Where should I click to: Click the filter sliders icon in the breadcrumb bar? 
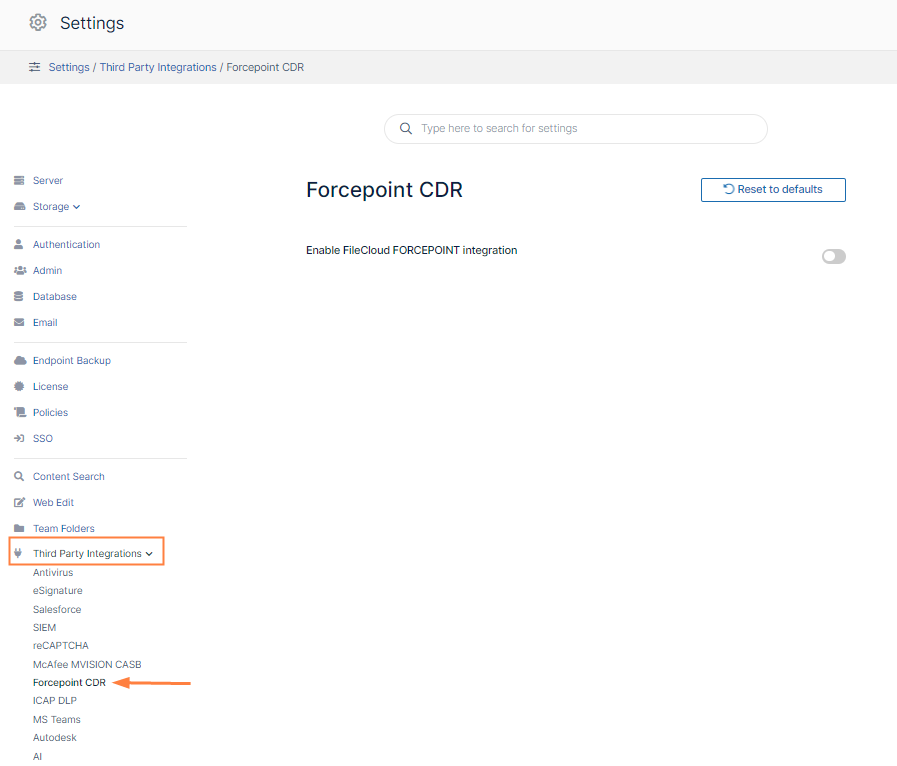[x=33, y=66]
